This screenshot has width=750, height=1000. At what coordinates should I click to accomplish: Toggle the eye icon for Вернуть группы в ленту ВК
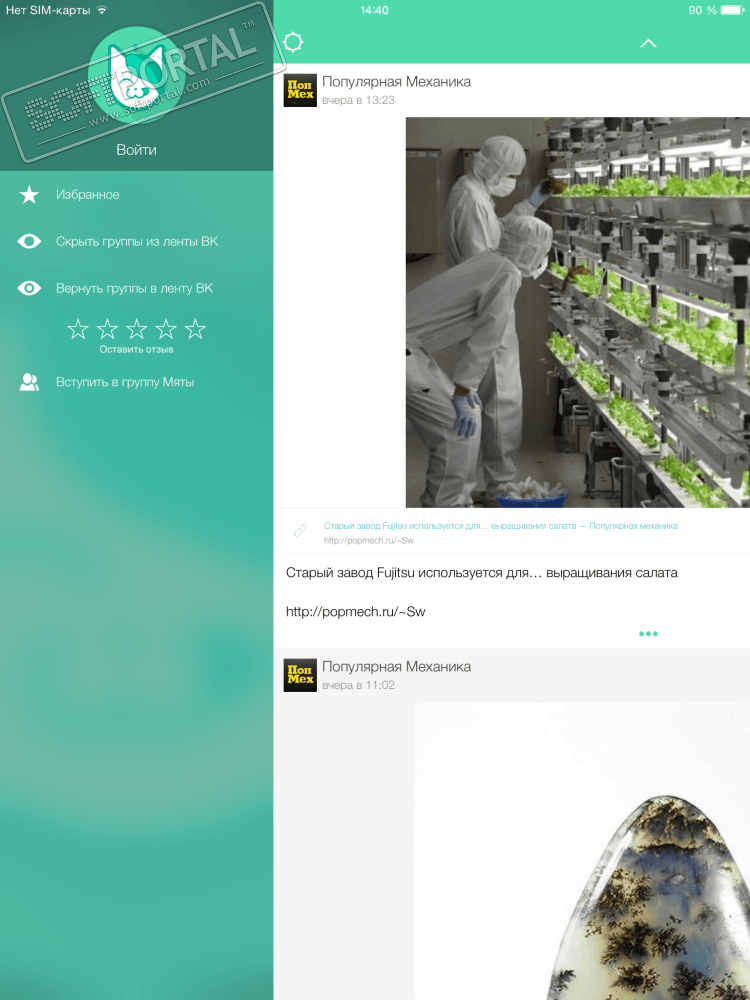(29, 288)
